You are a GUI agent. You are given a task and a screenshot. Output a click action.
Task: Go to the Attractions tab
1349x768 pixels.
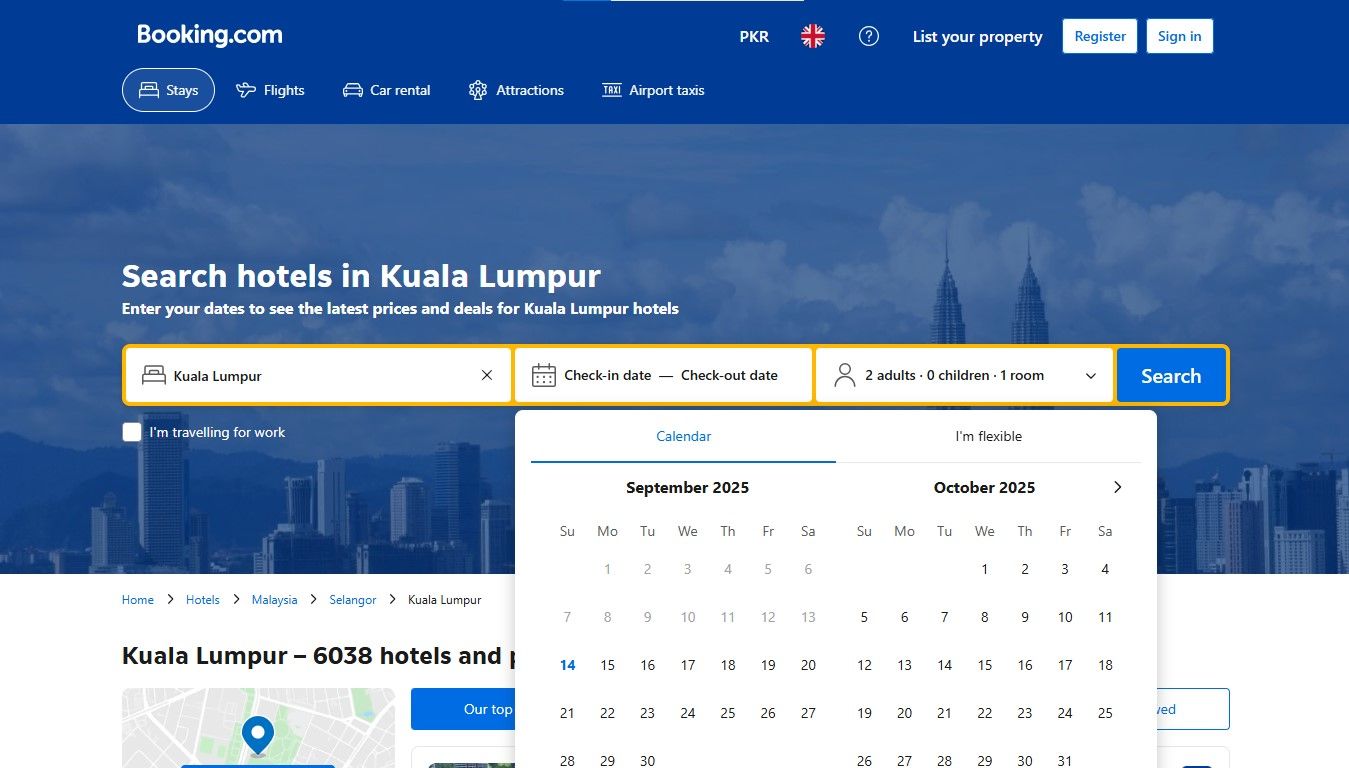click(x=516, y=90)
